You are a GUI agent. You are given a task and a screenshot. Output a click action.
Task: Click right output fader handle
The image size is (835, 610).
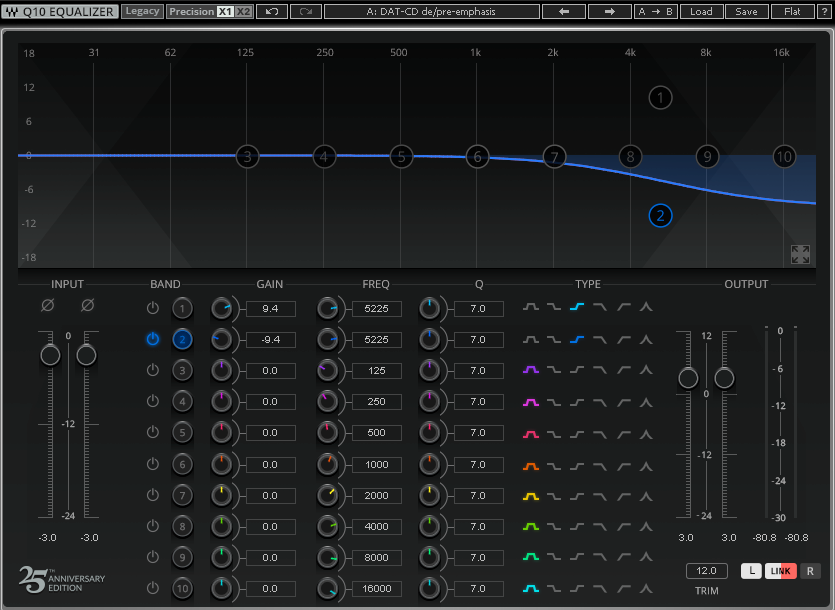(x=724, y=378)
